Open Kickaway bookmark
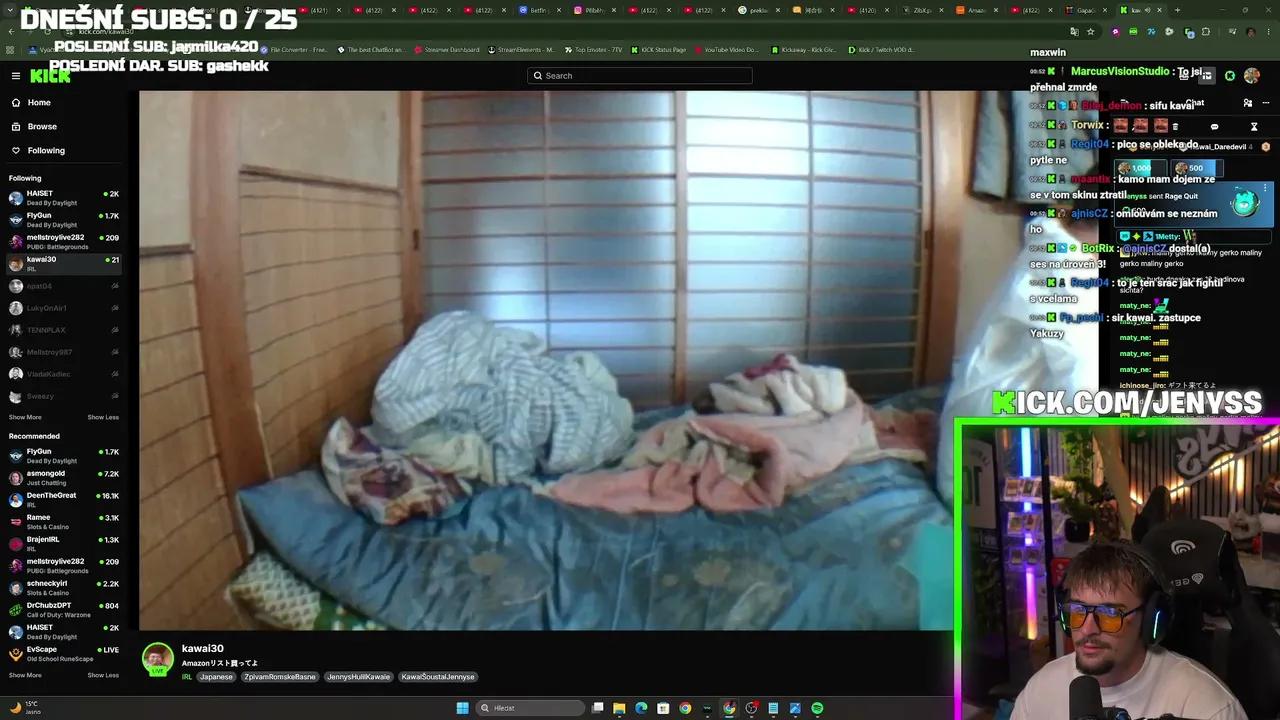This screenshot has width=1280, height=720. pyautogui.click(x=802, y=50)
